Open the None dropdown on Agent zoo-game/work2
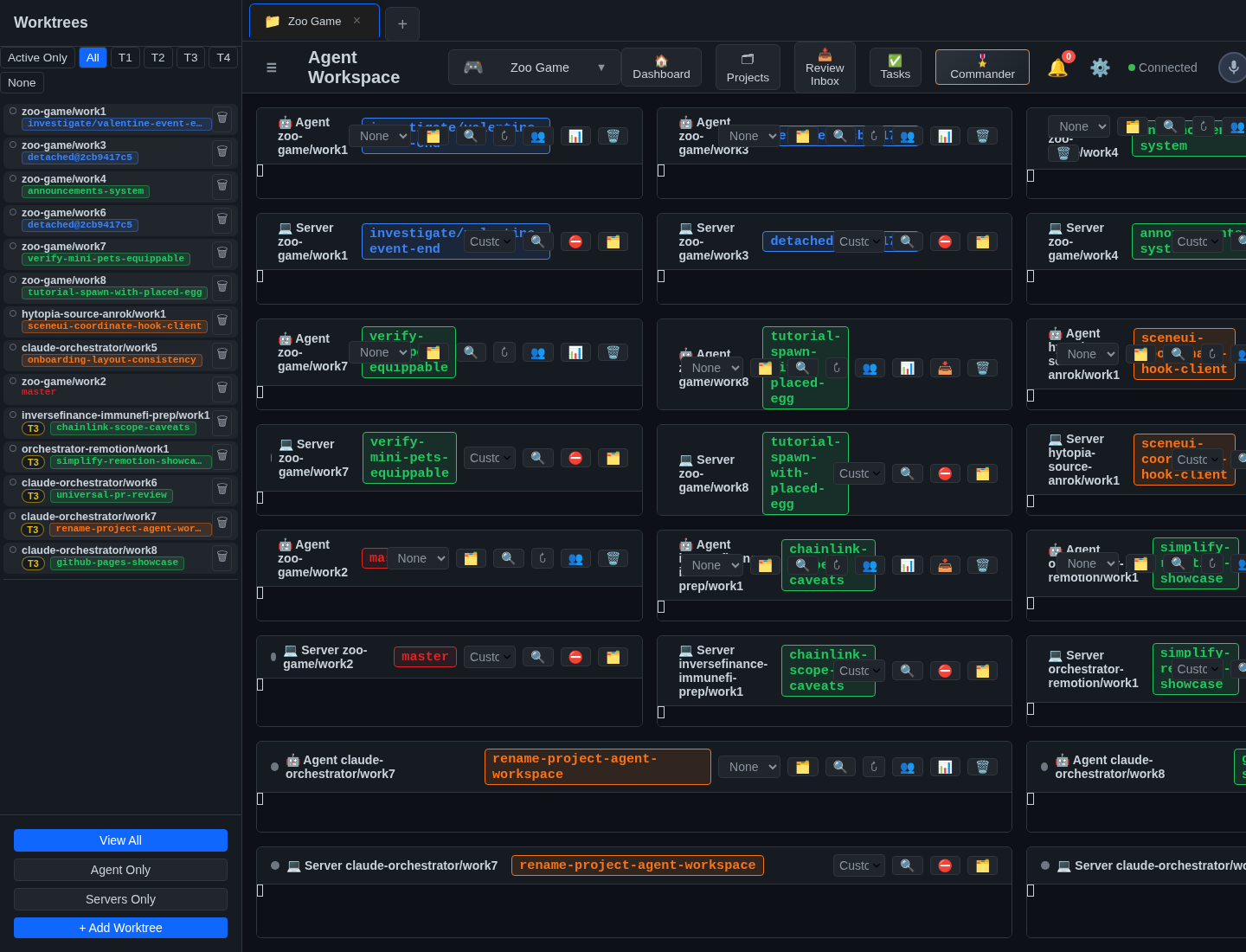The image size is (1246, 952). 420,558
